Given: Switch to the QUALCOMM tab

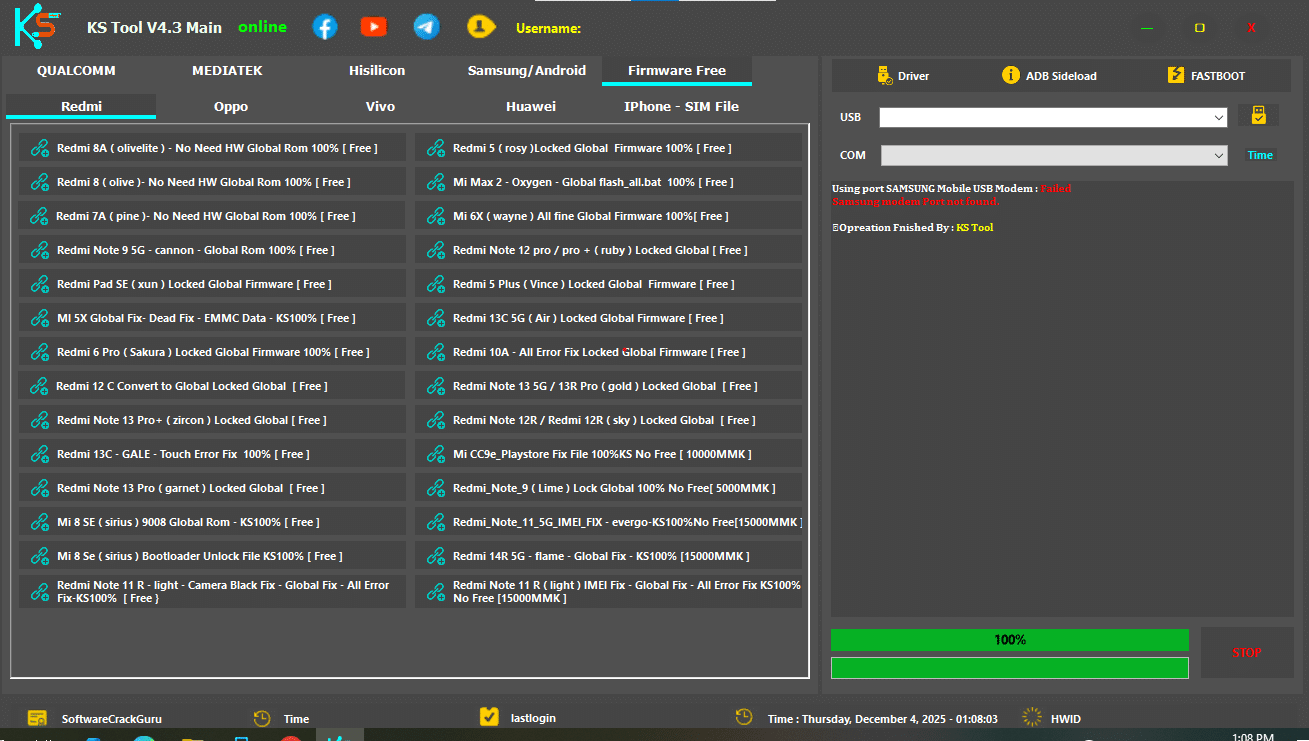Looking at the screenshot, I should [76, 70].
